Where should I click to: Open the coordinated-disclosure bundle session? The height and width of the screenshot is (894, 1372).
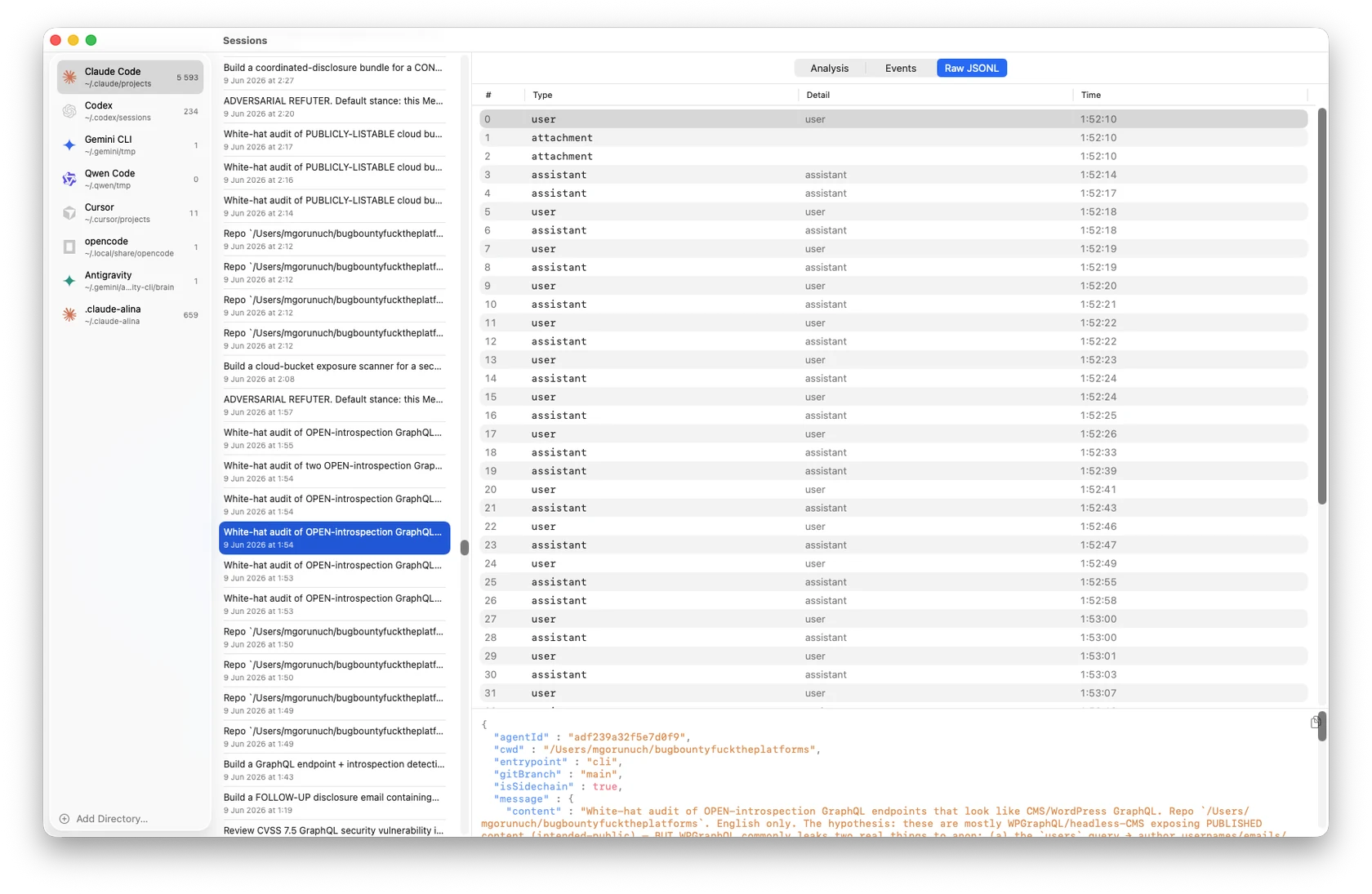(x=334, y=73)
